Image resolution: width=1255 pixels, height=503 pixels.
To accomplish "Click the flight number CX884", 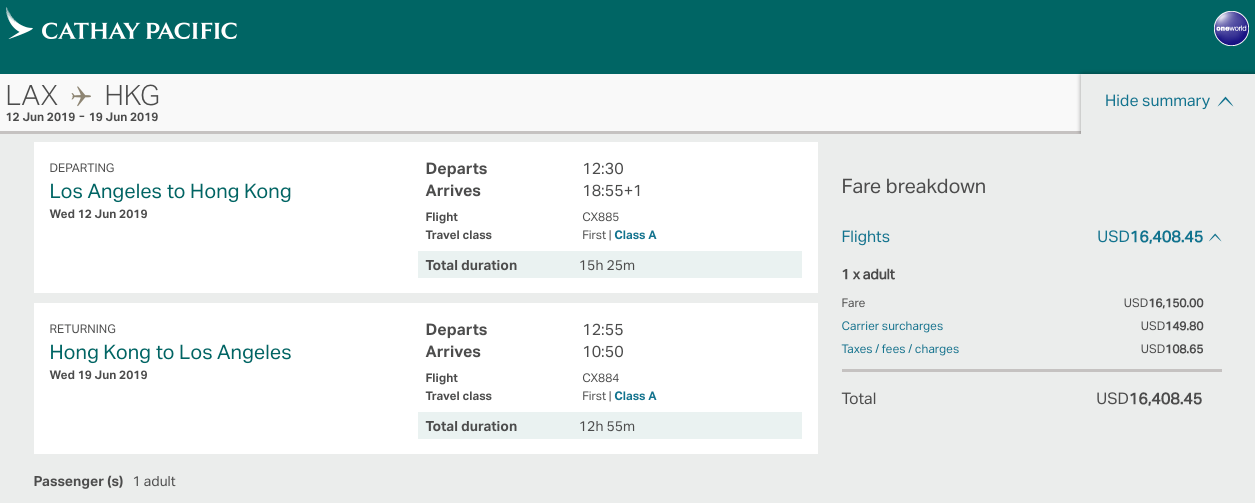I will [600, 378].
